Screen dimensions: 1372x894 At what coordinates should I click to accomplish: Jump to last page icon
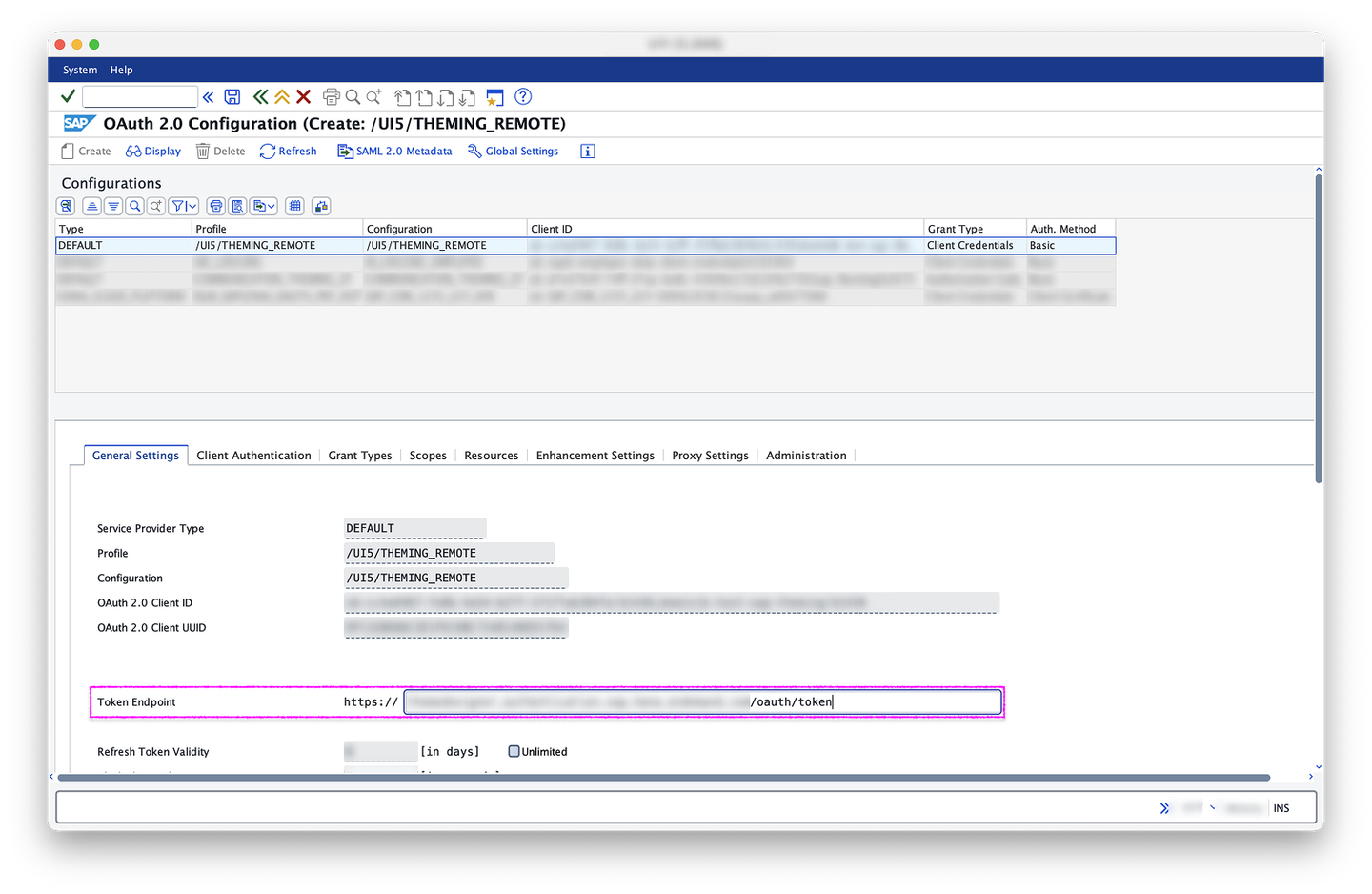point(467,97)
